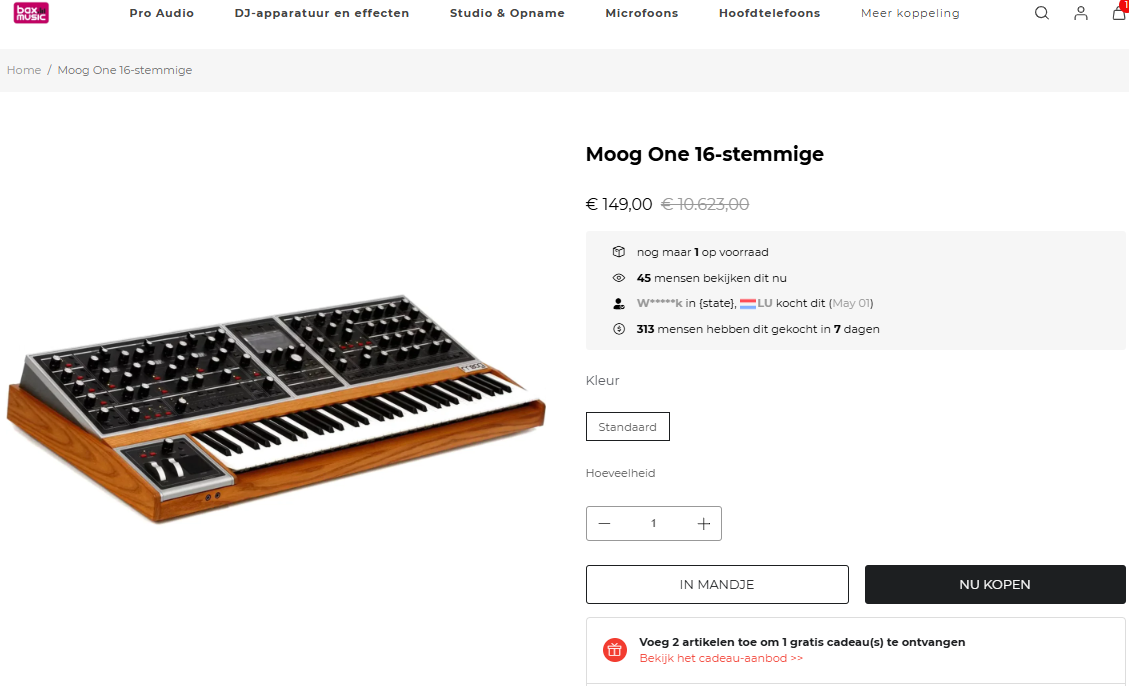Click the stock box icon
Screen dimensions: 1129x686
[x=619, y=252]
